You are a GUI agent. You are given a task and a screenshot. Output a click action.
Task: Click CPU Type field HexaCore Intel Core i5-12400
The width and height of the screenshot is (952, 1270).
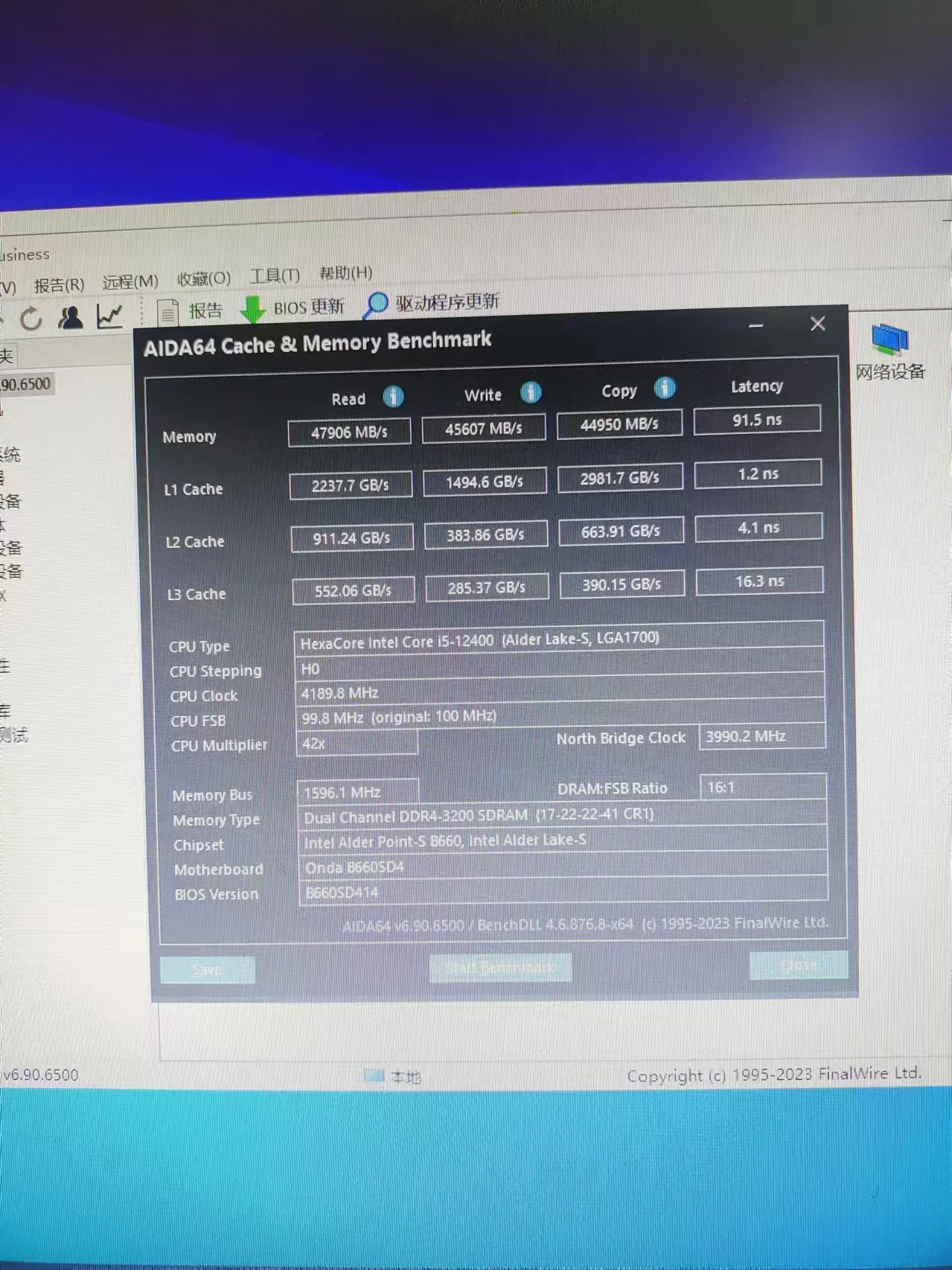559,639
